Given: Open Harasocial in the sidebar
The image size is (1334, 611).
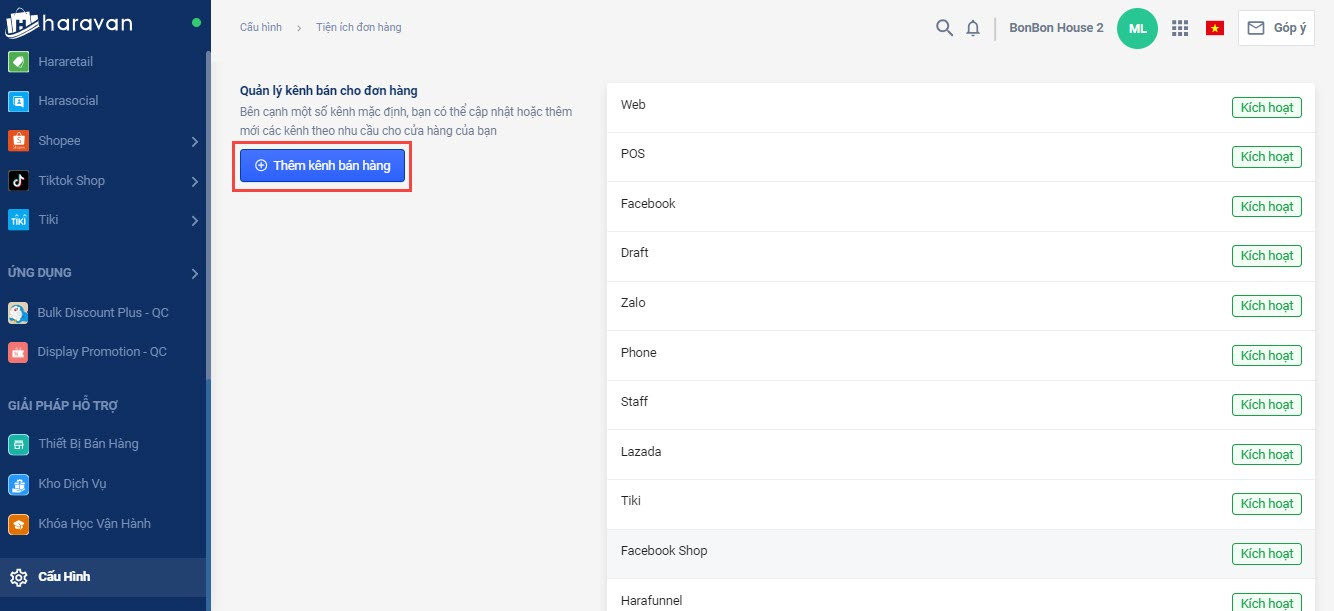Looking at the screenshot, I should [67, 101].
